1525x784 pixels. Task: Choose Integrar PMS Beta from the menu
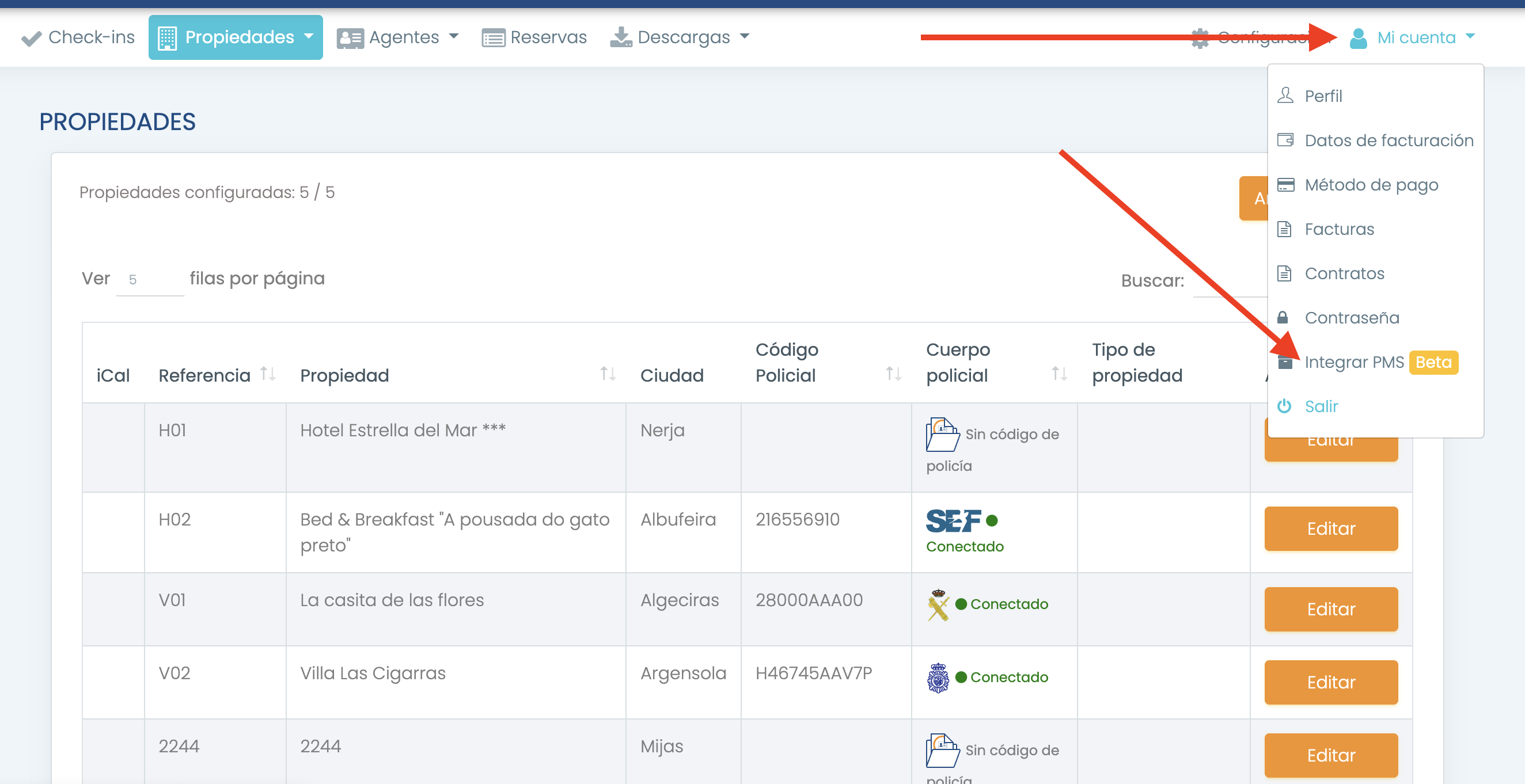click(x=1355, y=362)
